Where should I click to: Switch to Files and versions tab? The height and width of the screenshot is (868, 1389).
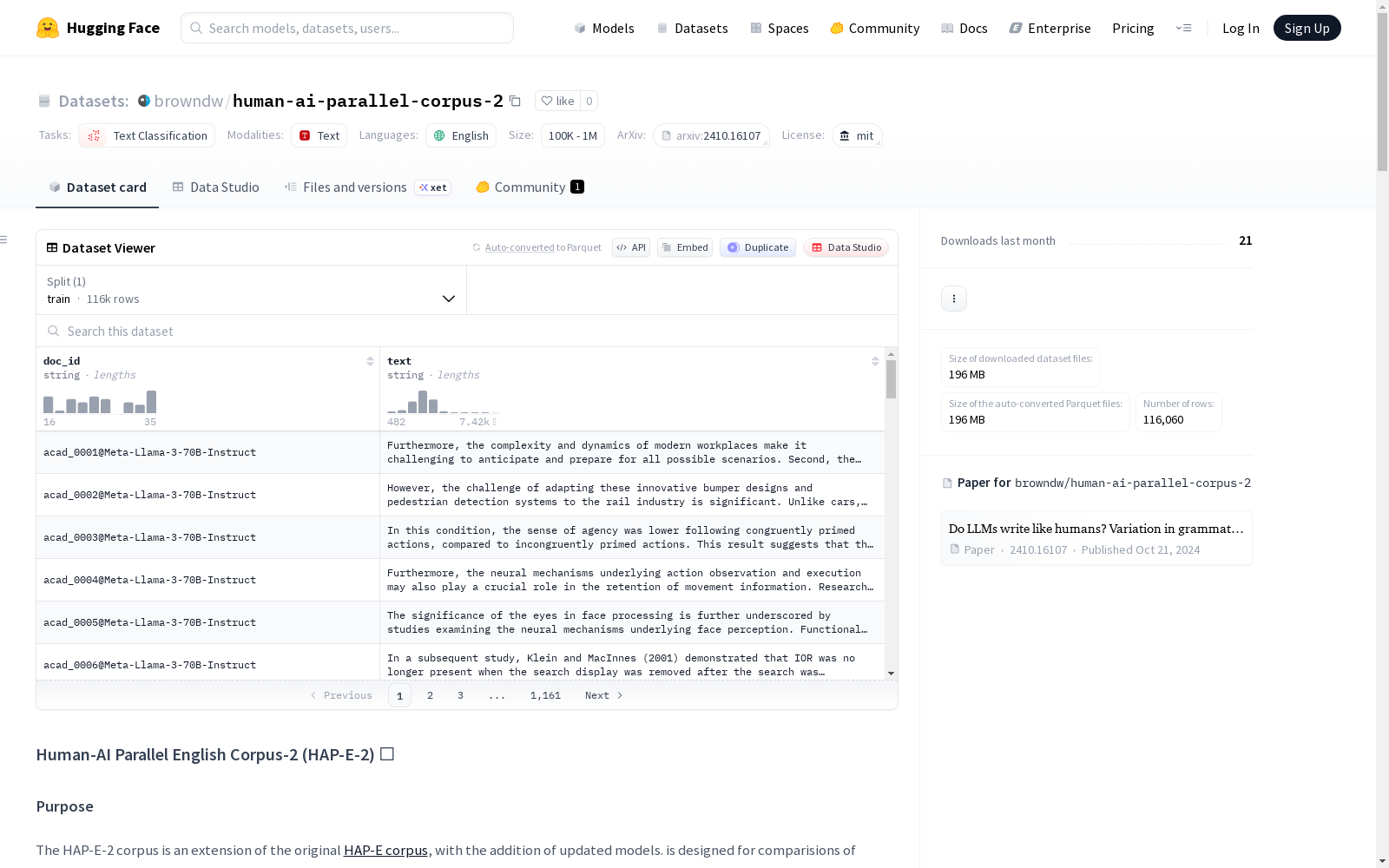(x=367, y=187)
